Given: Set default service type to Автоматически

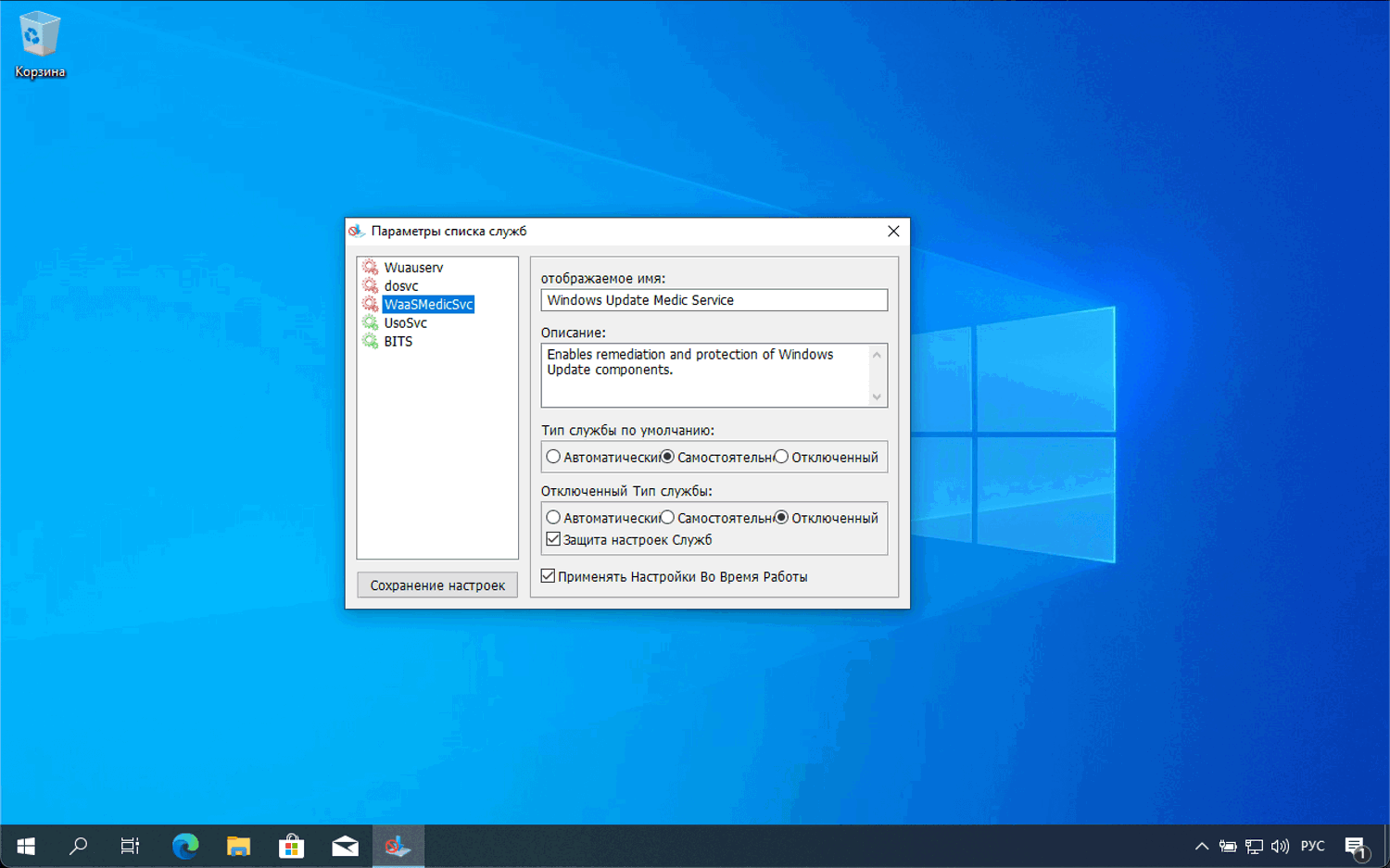Looking at the screenshot, I should [554, 457].
